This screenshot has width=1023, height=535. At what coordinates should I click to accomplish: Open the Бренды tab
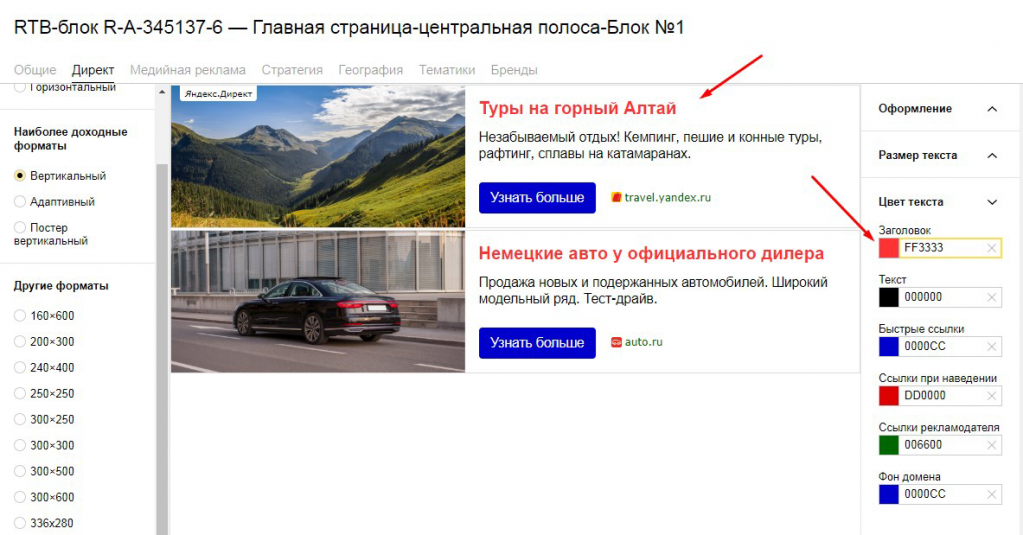(514, 70)
